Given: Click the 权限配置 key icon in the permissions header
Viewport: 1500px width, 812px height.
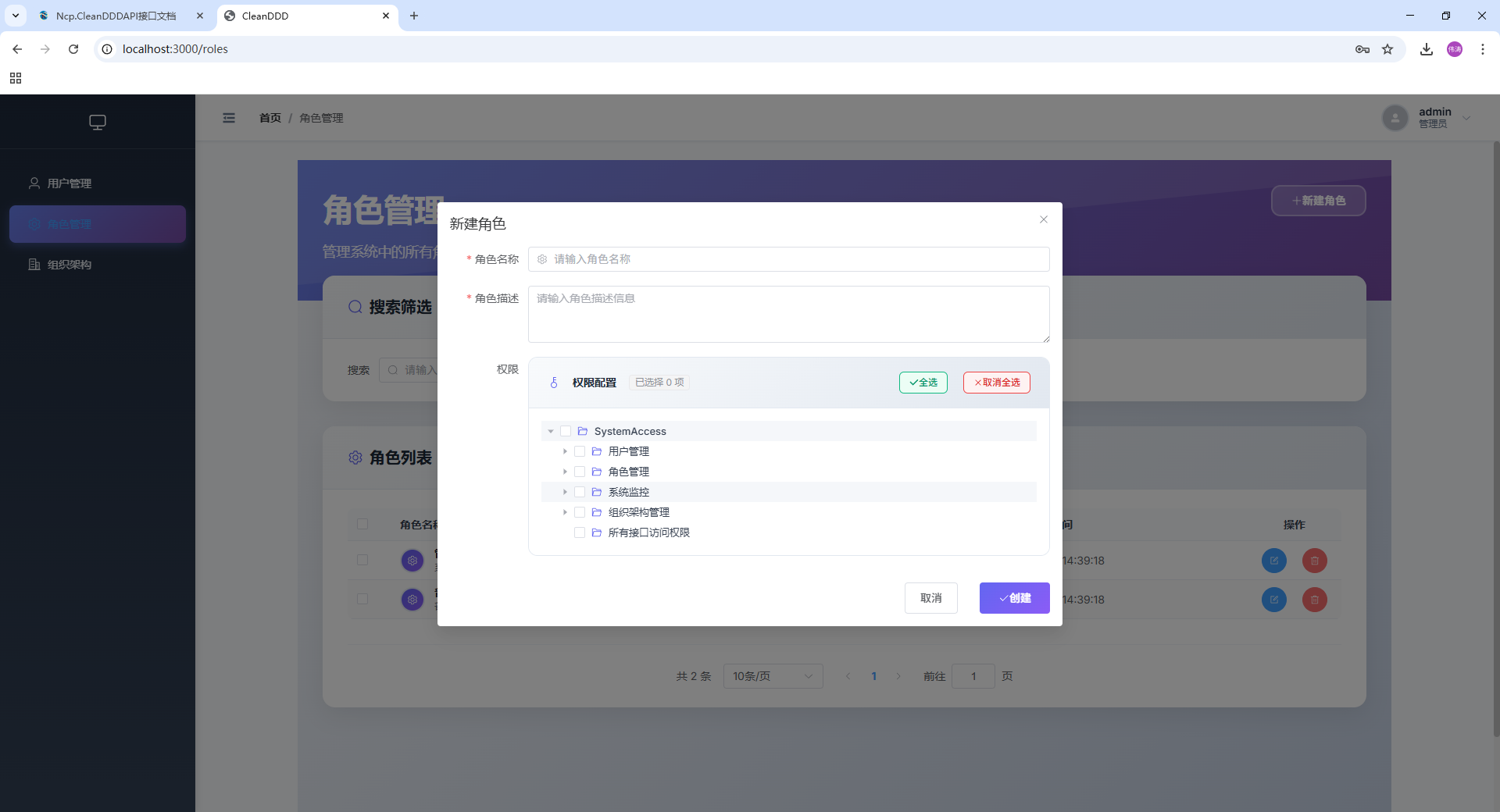Looking at the screenshot, I should 554,383.
